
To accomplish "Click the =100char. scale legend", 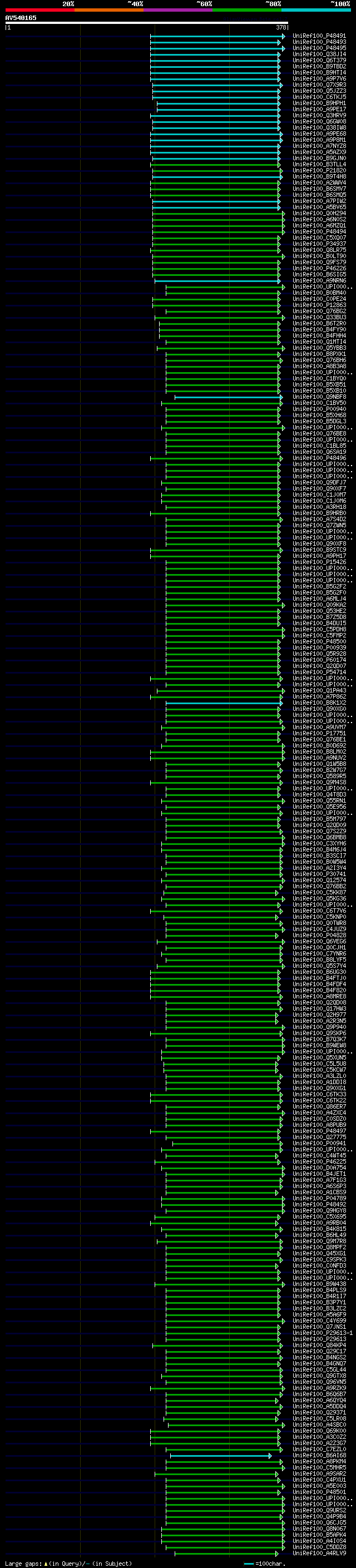I will point(265,1564).
